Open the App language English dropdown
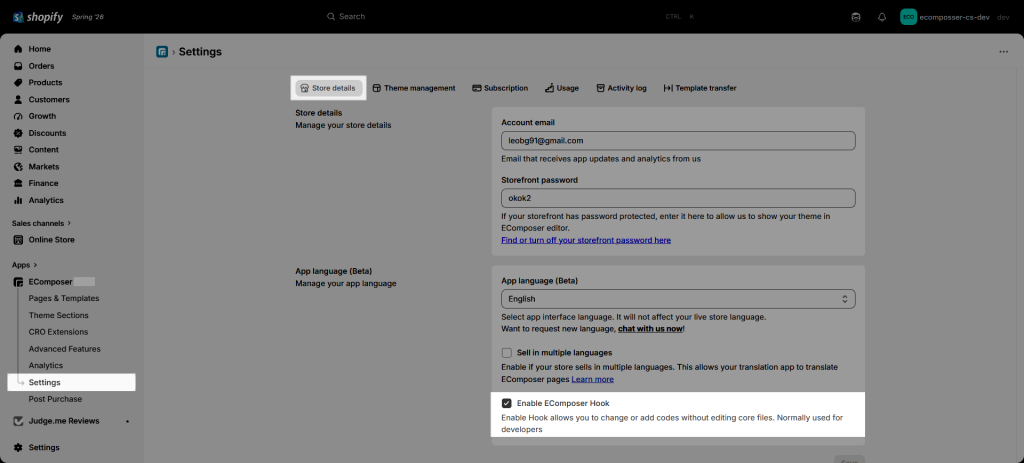Image resolution: width=1024 pixels, height=463 pixels. (x=678, y=299)
